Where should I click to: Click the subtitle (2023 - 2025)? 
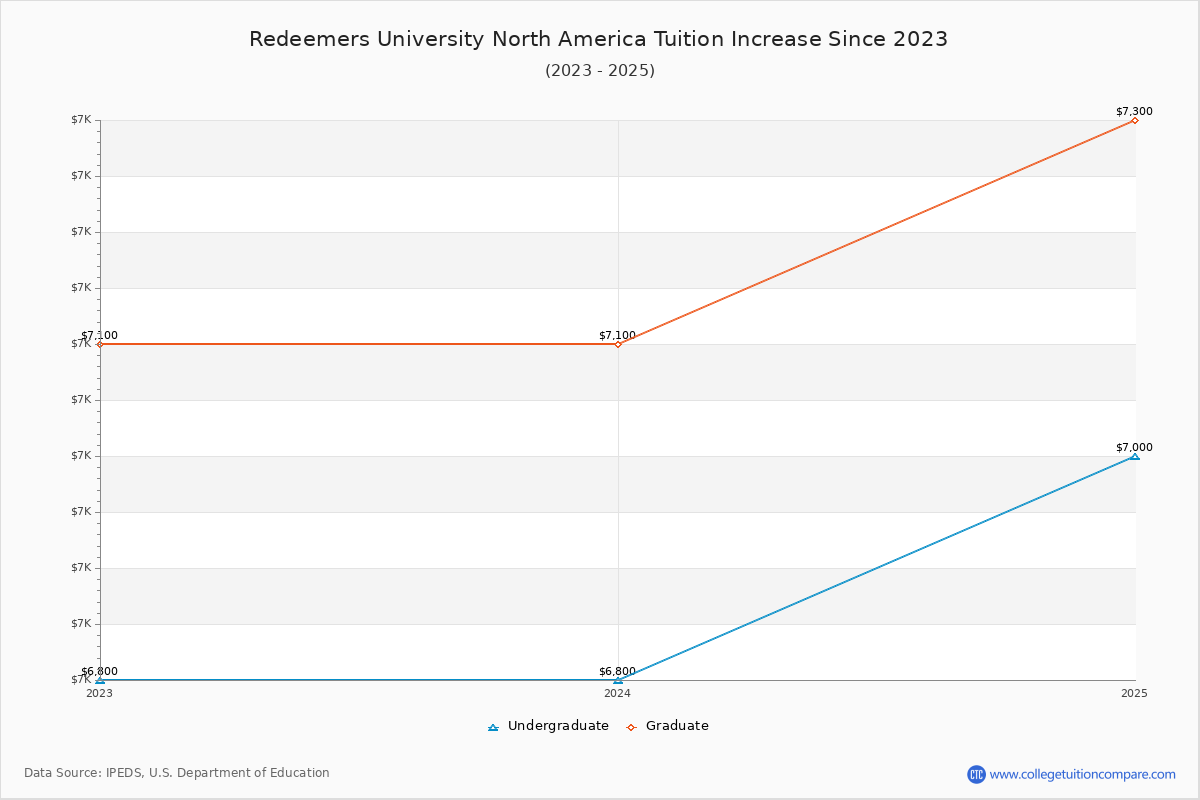(x=600, y=71)
